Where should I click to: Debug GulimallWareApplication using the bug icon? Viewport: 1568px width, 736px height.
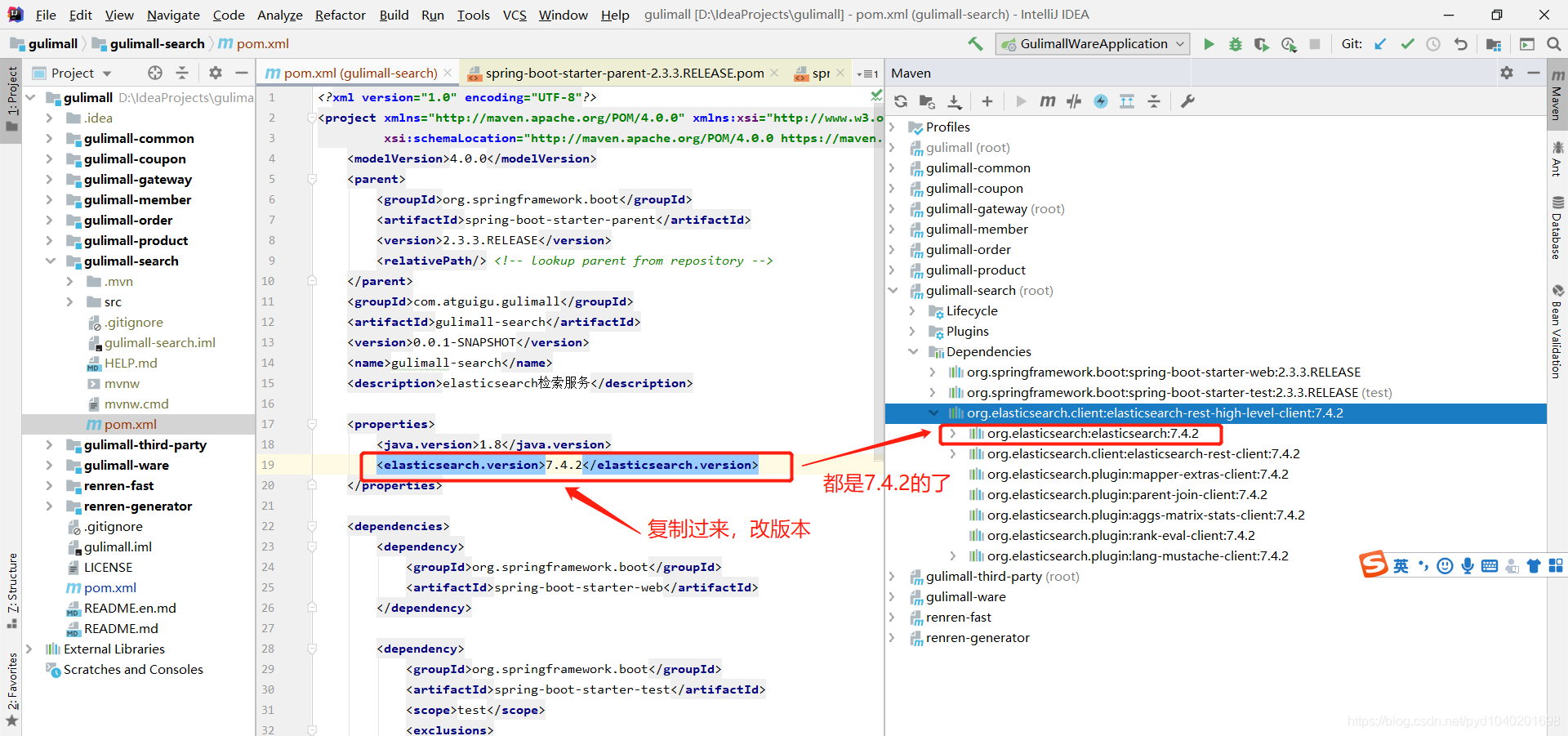coord(1236,43)
